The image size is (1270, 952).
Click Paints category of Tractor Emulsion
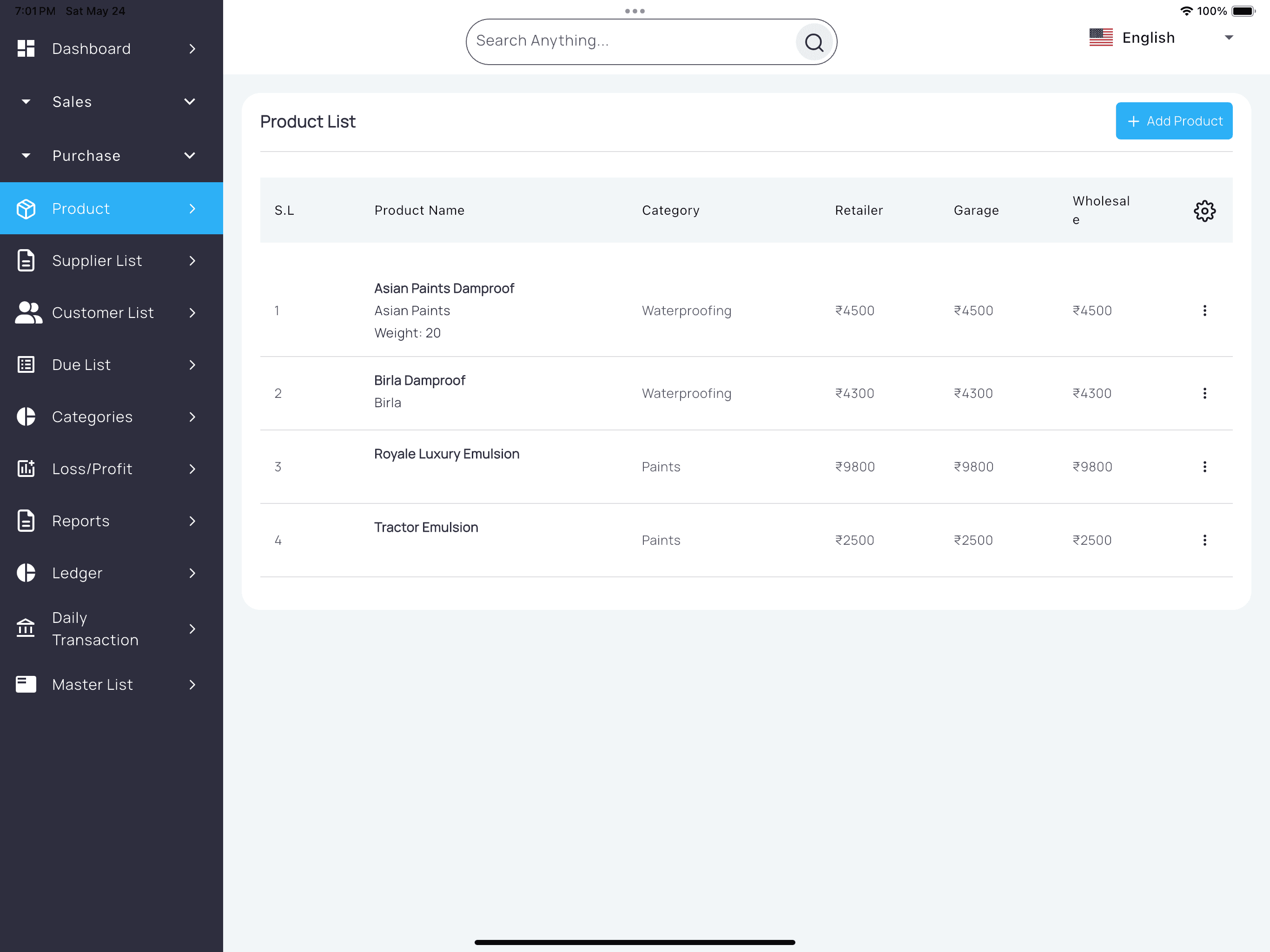pyautogui.click(x=661, y=540)
